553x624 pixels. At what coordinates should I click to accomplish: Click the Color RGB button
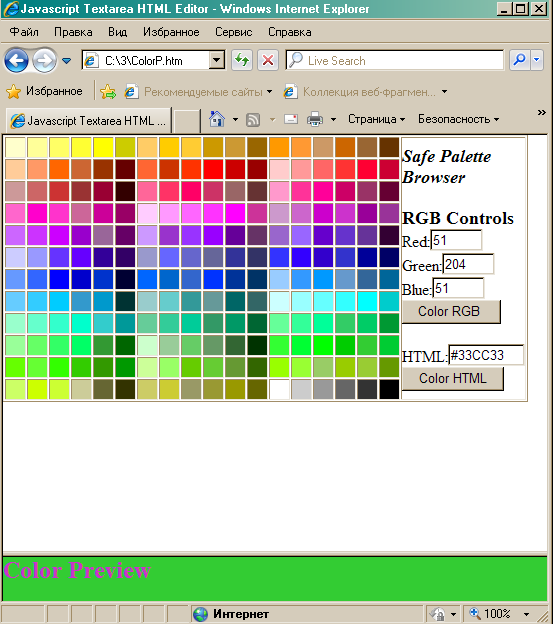451,311
